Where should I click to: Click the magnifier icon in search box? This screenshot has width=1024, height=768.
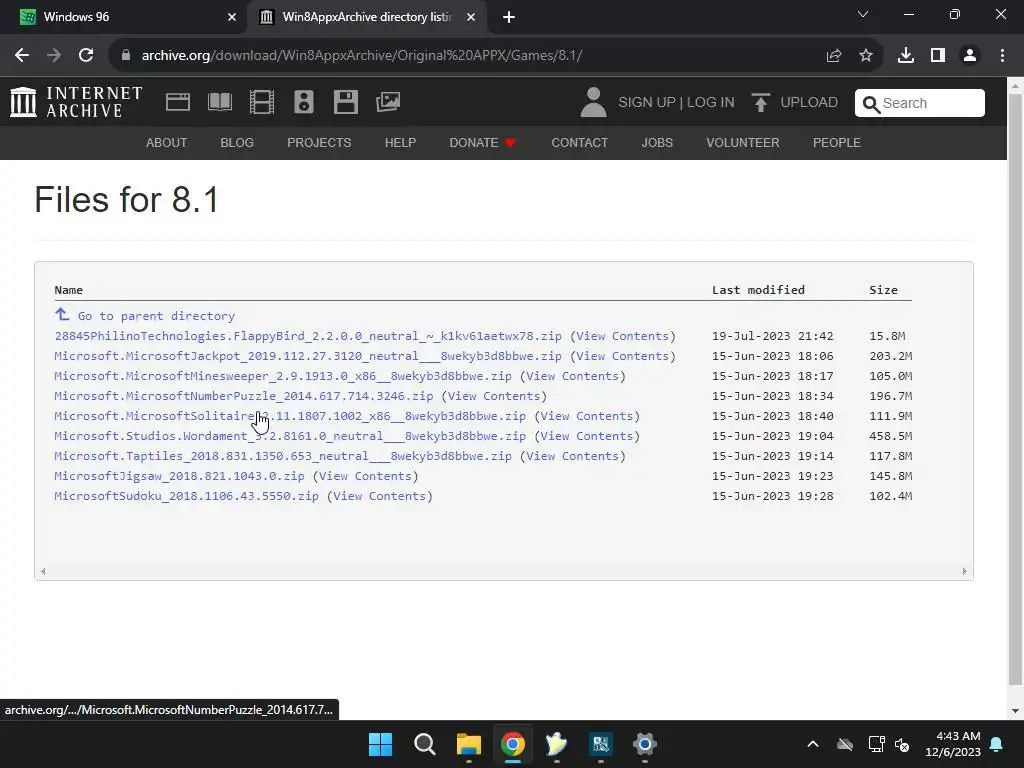click(871, 104)
